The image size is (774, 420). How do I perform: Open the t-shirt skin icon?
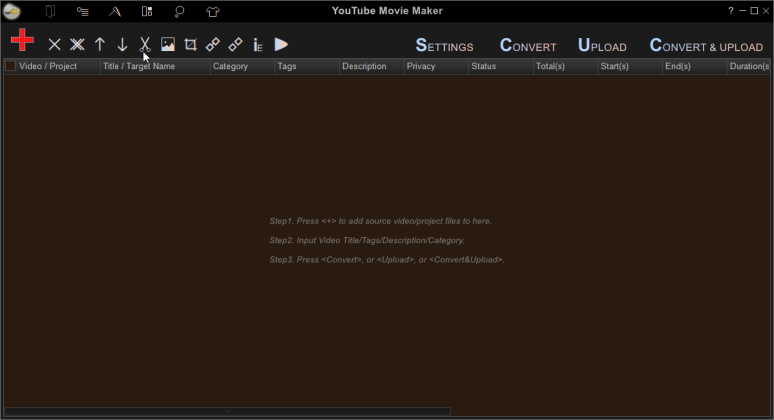(x=213, y=11)
